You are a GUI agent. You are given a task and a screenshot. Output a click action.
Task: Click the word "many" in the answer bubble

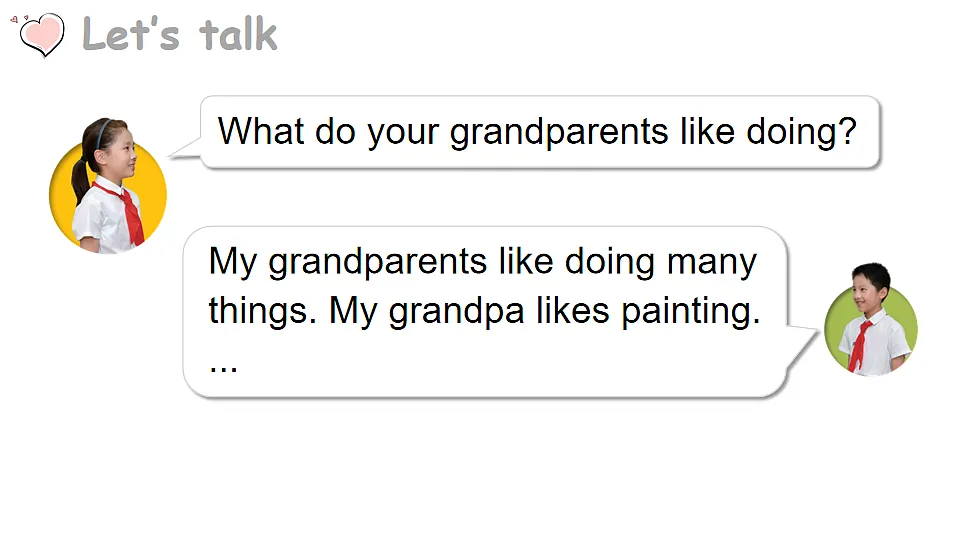pyautogui.click(x=711, y=263)
